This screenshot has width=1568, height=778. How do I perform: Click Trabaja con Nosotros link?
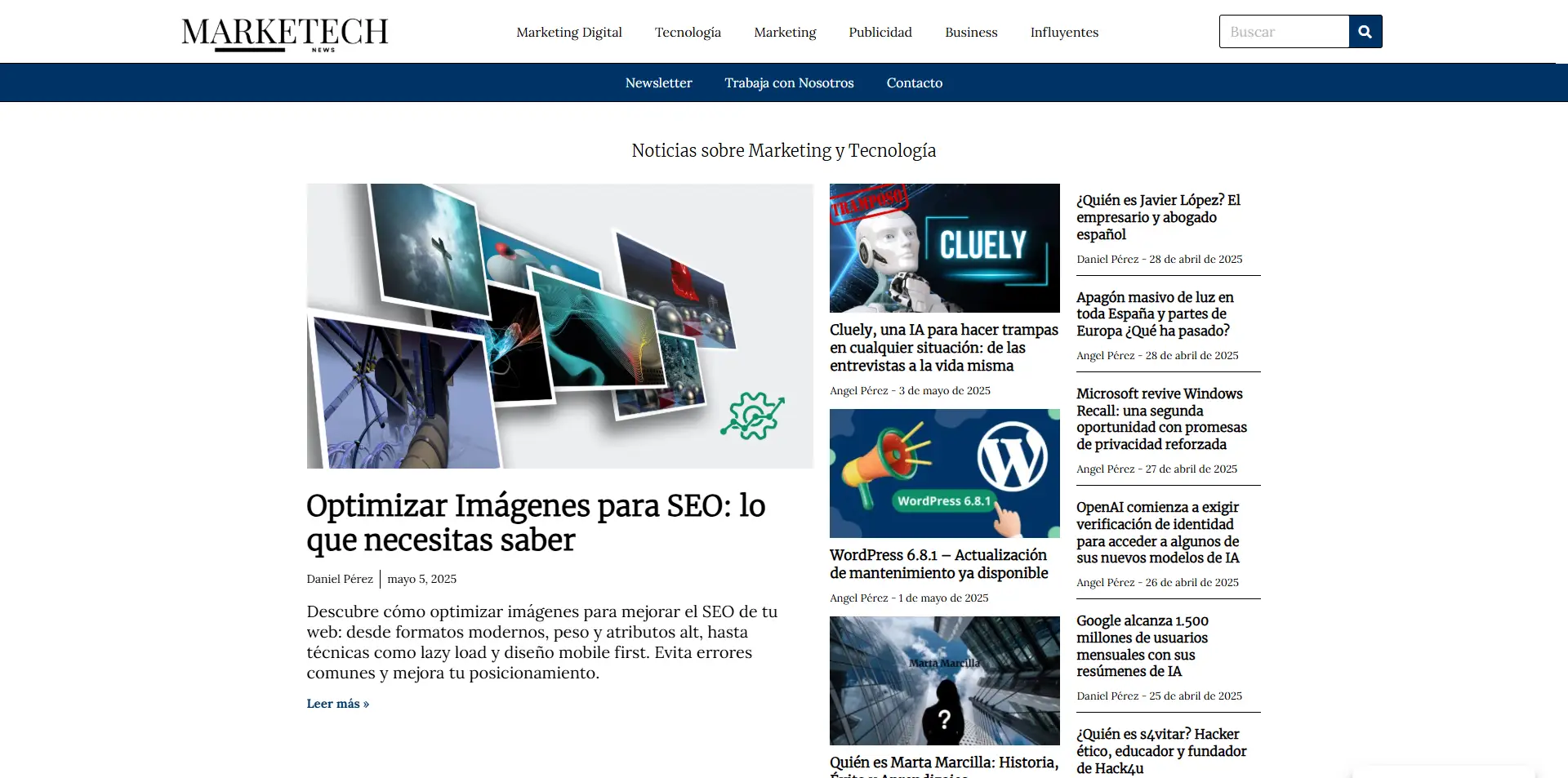pos(789,83)
